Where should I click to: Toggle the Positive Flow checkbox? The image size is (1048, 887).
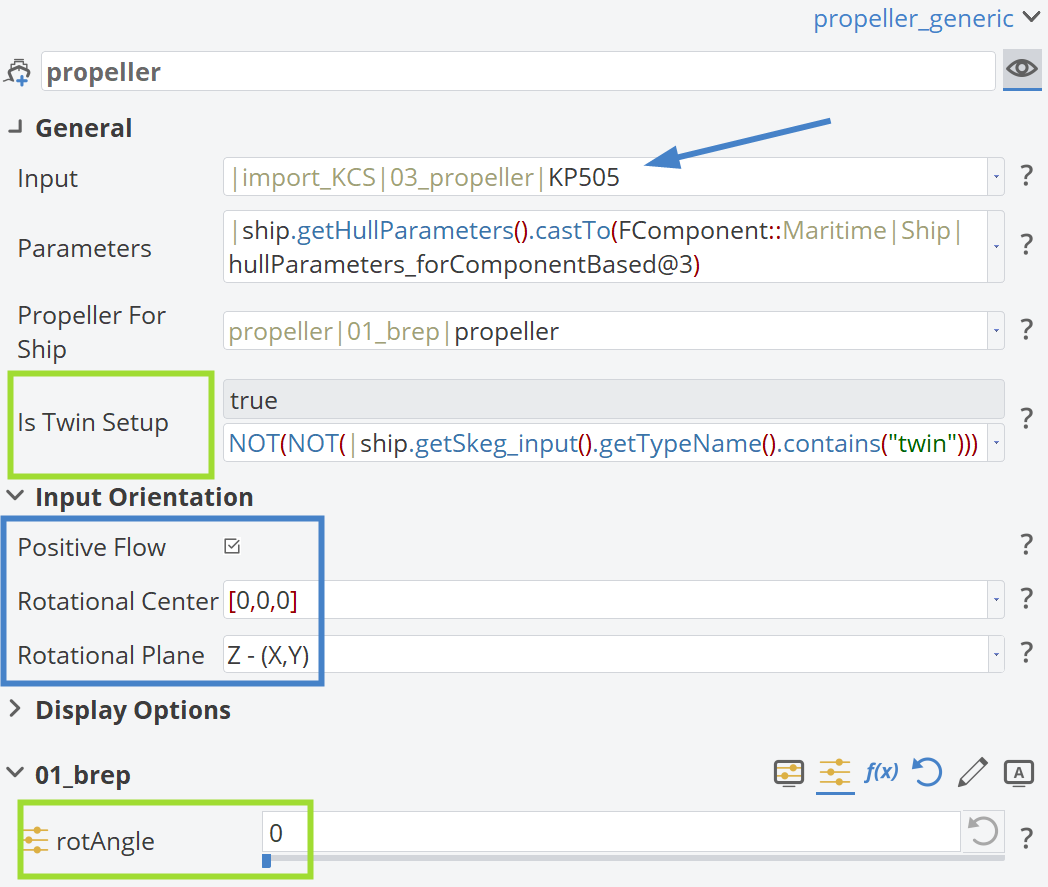click(232, 546)
